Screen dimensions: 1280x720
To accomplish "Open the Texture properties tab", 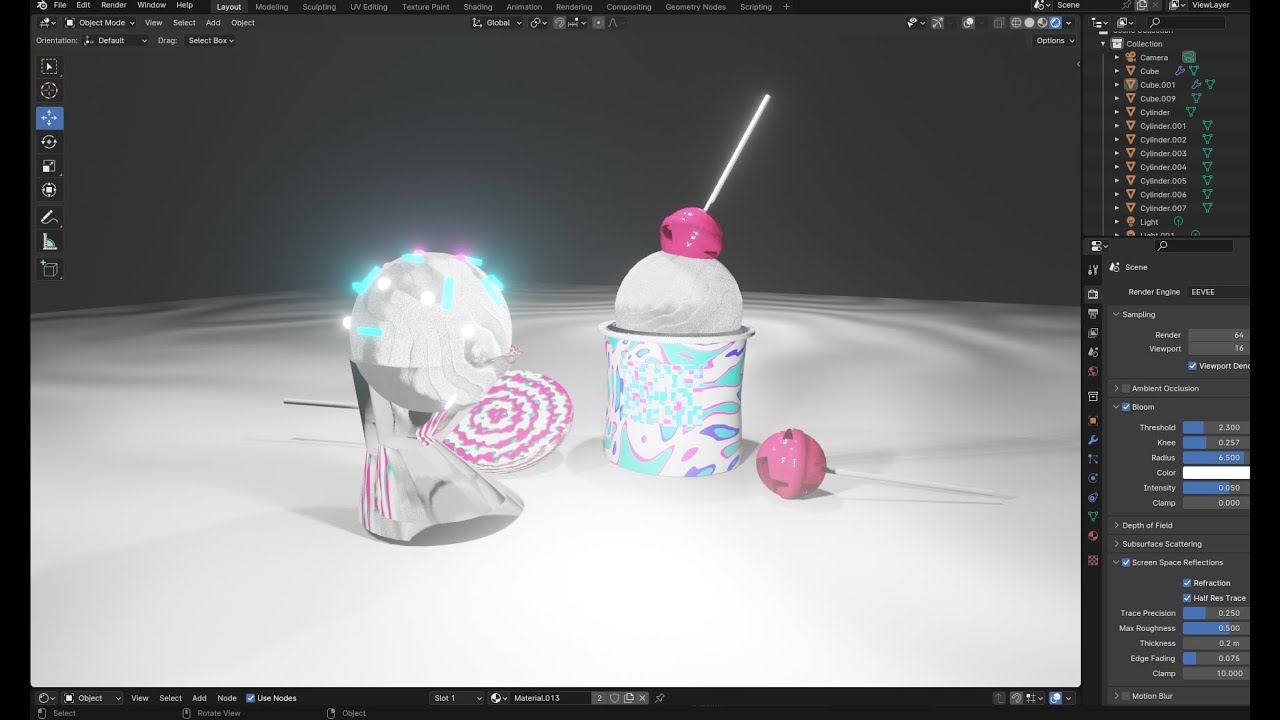I will pyautogui.click(x=1093, y=560).
